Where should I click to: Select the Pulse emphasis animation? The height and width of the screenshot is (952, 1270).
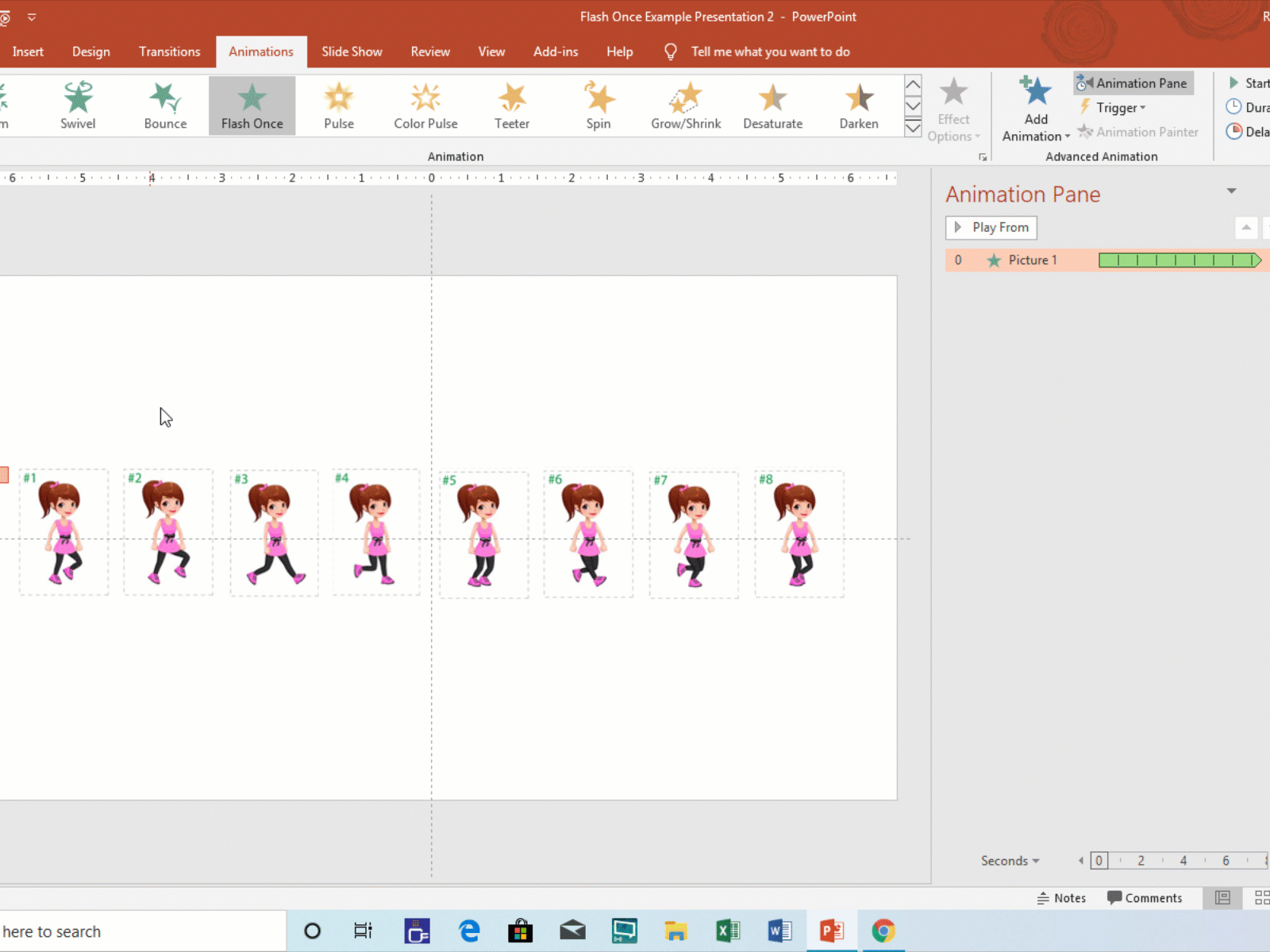[x=339, y=105]
